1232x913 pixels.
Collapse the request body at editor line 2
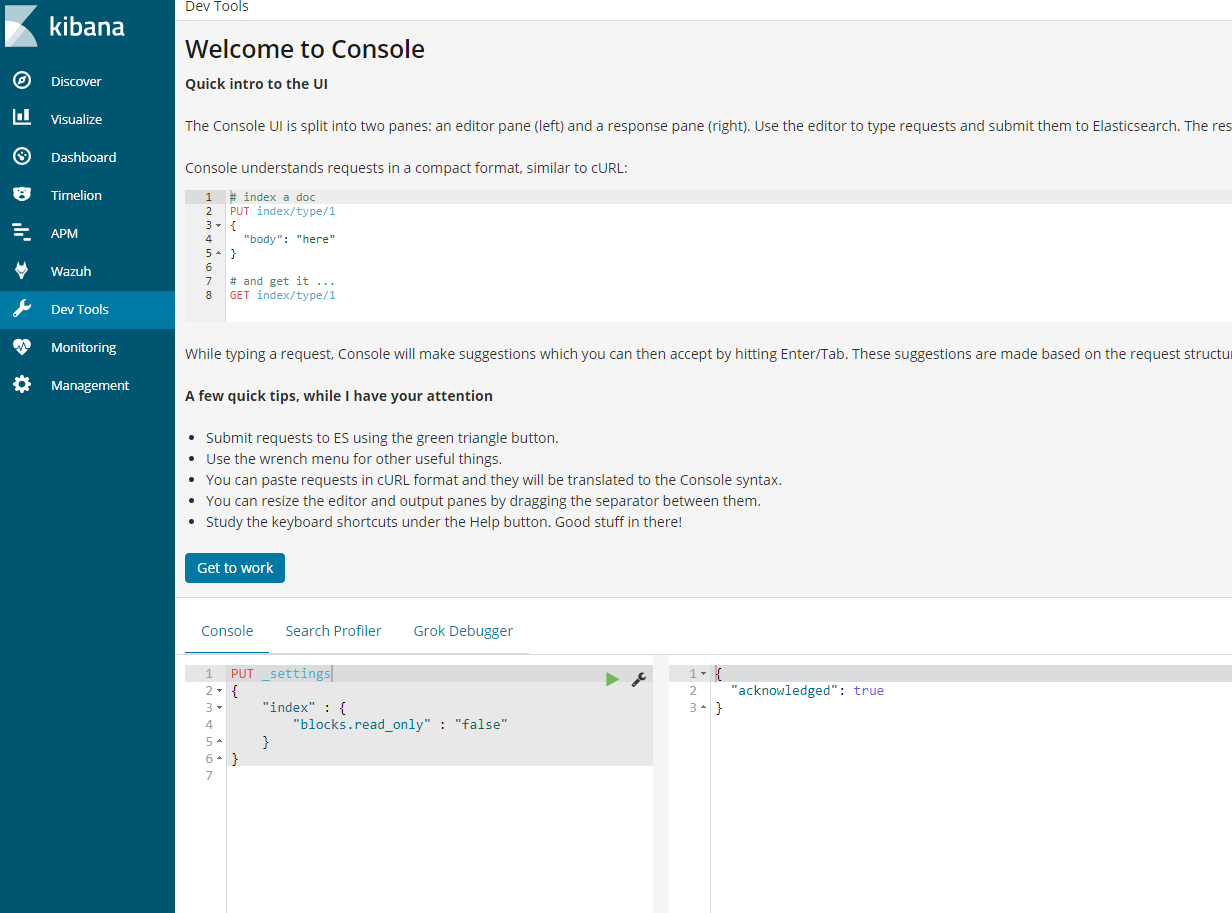(x=219, y=691)
